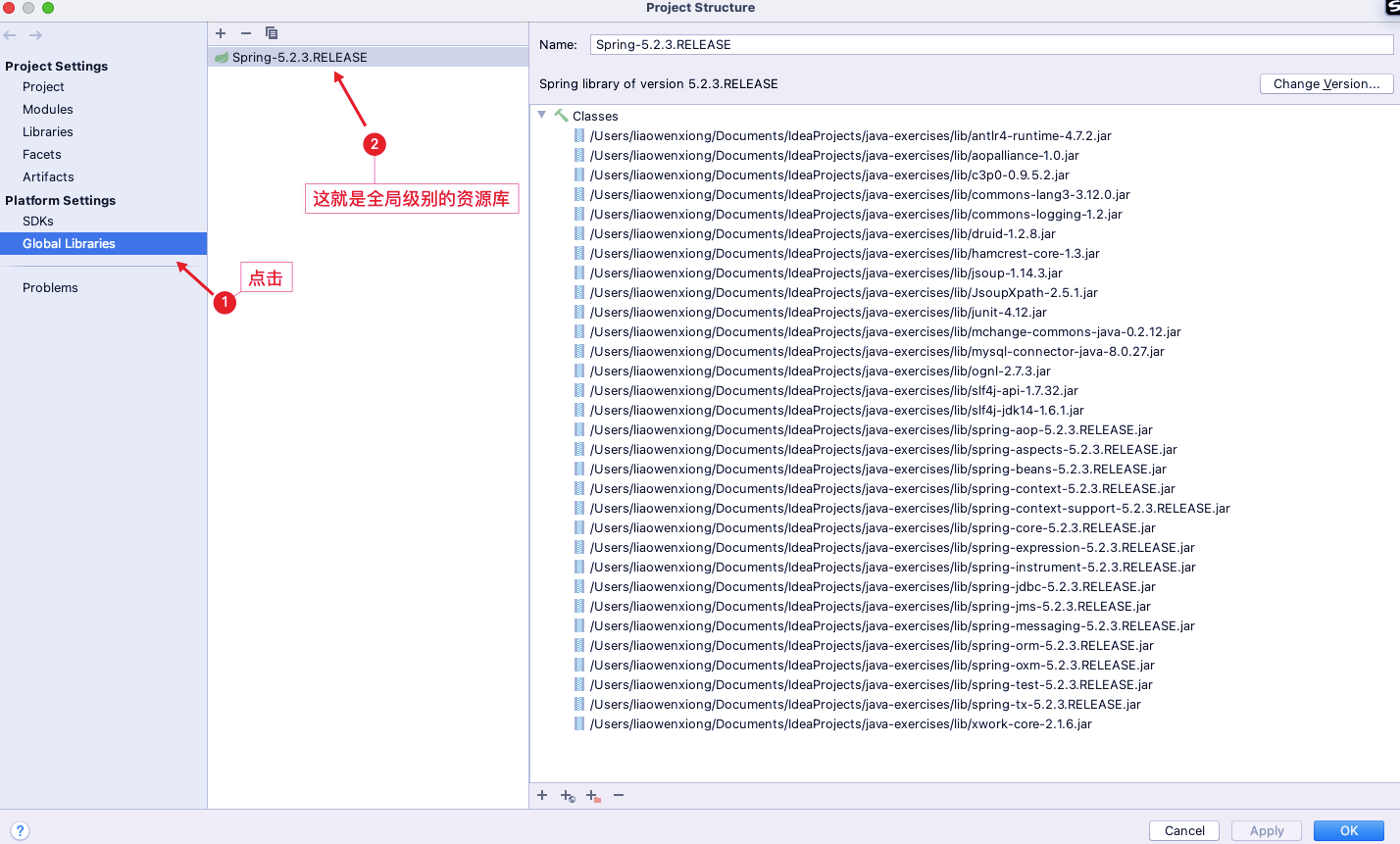This screenshot has width=1400, height=844.
Task: Select the spring-beans-5.2.3.RELEASE.jar entry
Action: pyautogui.click(x=878, y=470)
